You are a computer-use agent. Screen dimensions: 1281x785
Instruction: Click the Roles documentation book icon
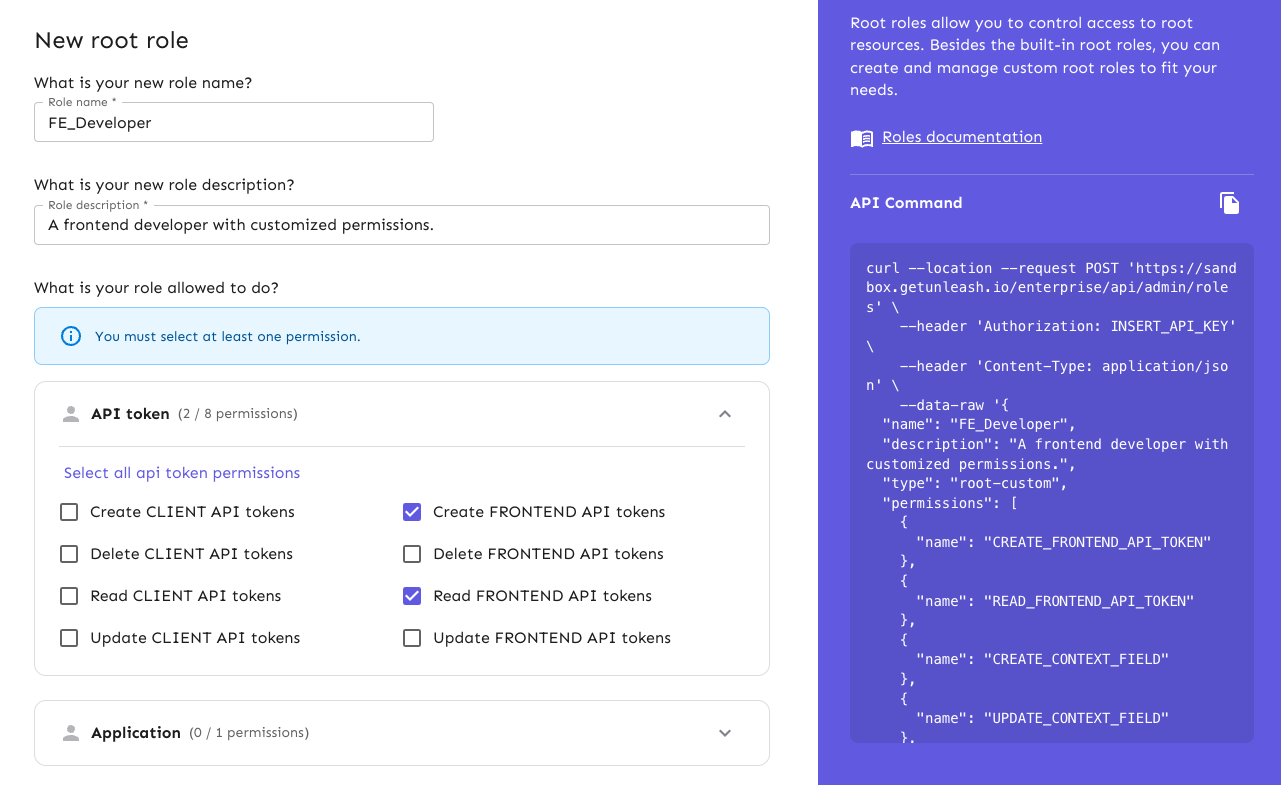862,137
